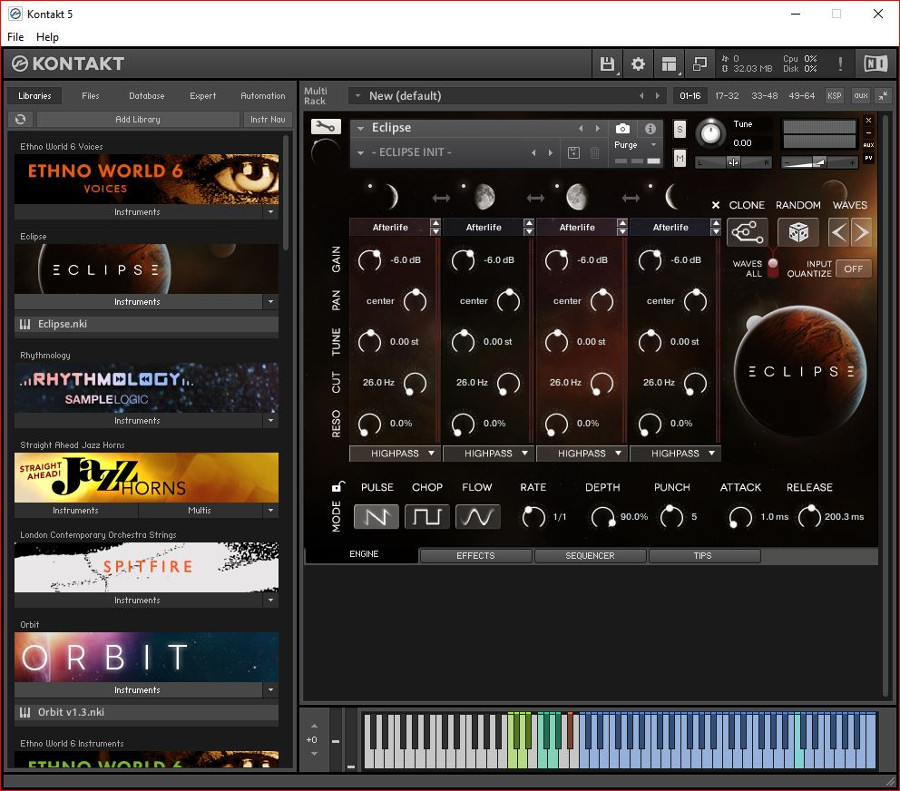Click the RATE knob
The width and height of the screenshot is (900, 791).
pos(533,517)
